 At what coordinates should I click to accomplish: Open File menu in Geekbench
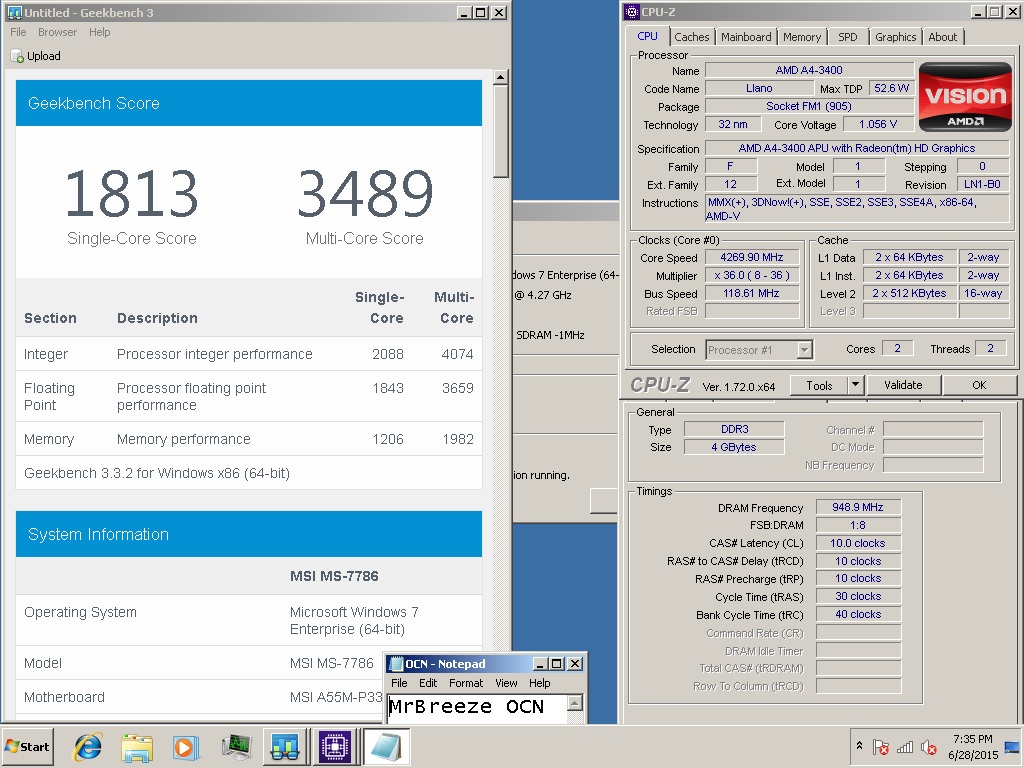click(18, 32)
